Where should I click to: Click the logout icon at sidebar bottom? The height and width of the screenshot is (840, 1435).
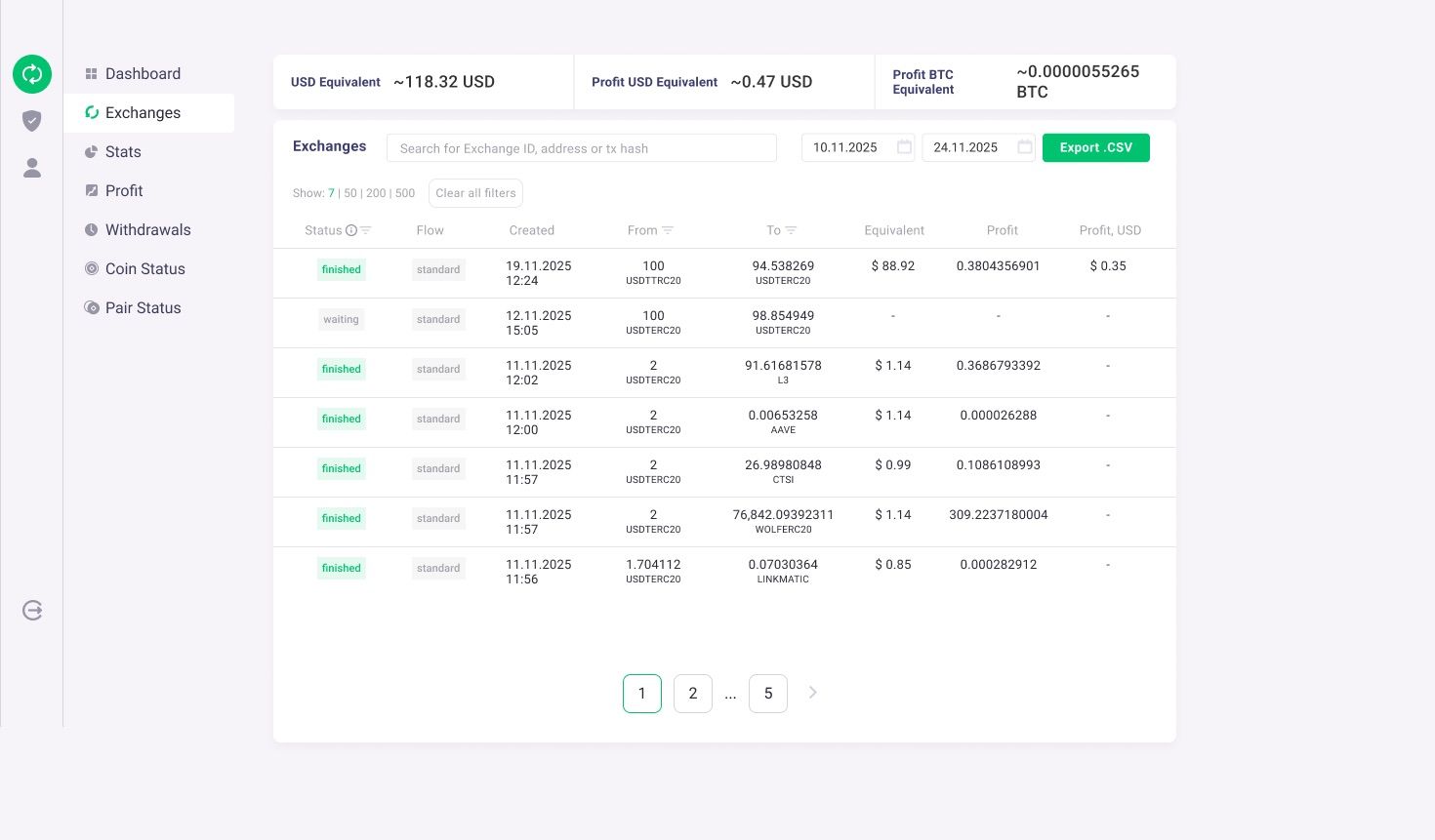tap(32, 610)
